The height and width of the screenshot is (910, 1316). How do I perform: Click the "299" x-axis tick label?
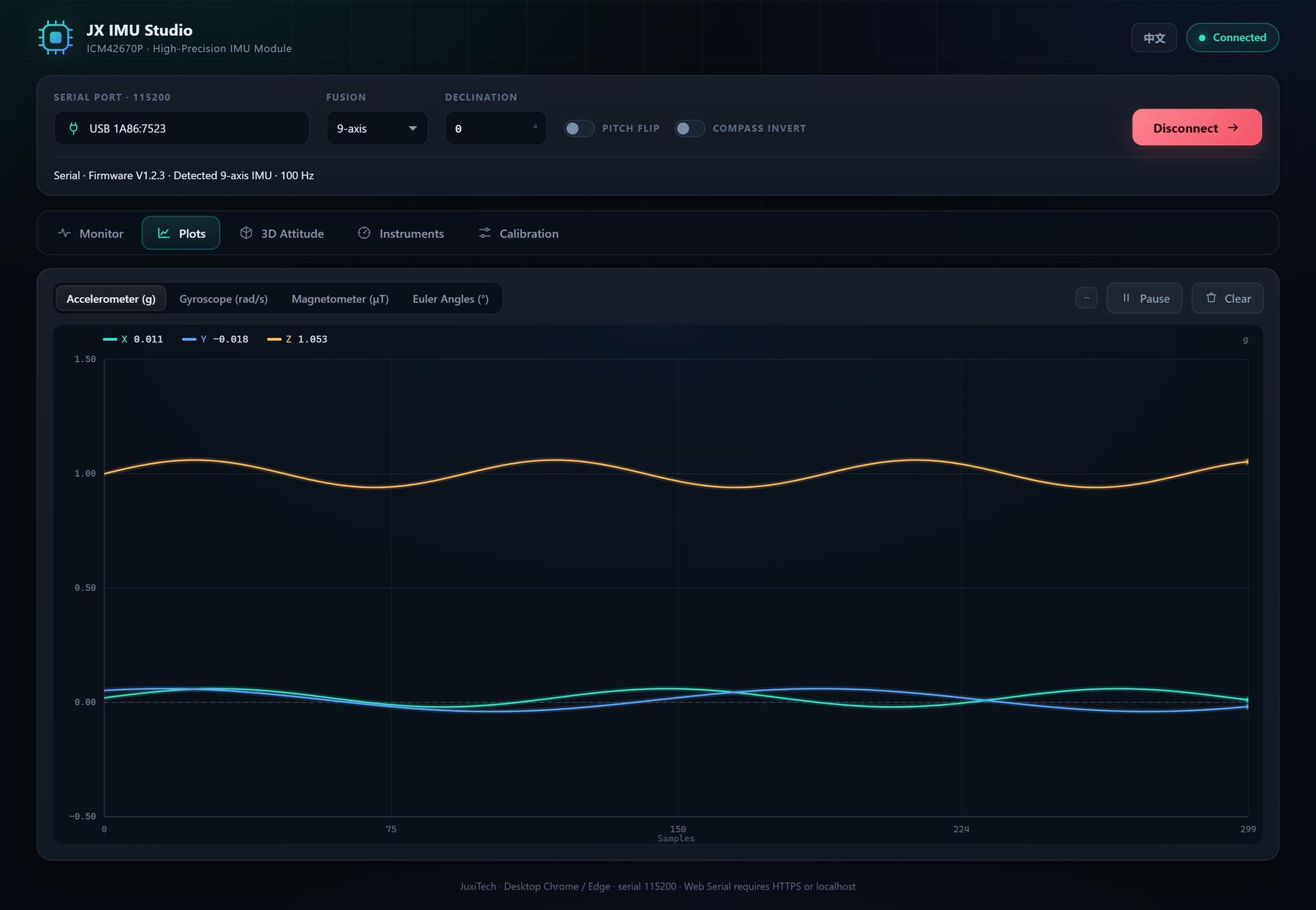tap(1248, 829)
